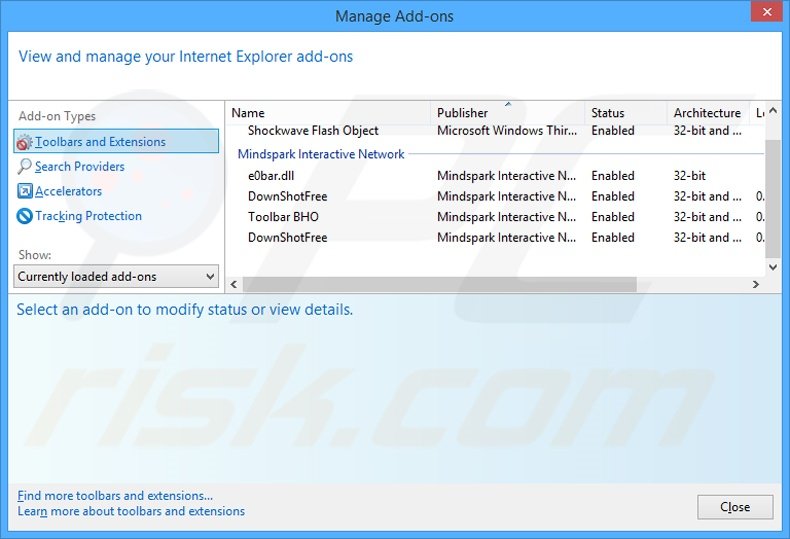
Task: Select Search Providers add-on type
Action: [x=80, y=166]
